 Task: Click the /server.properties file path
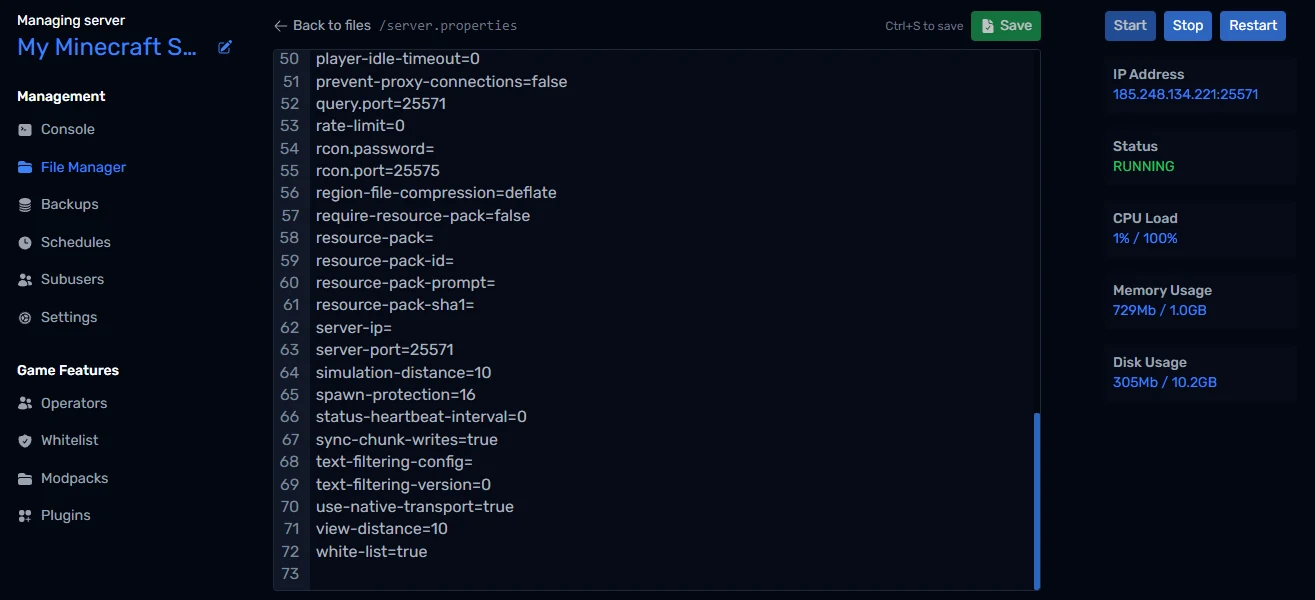[448, 26]
